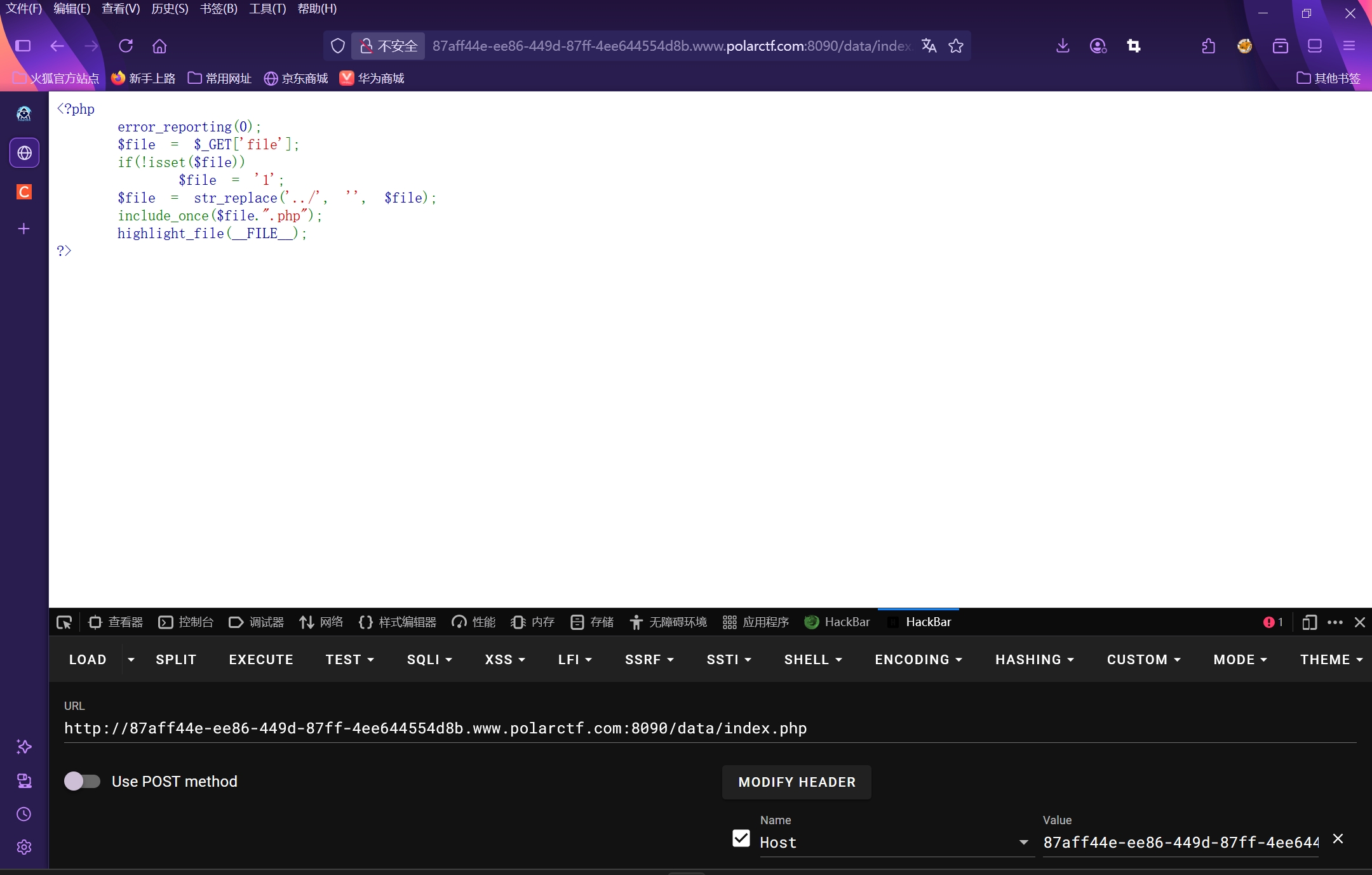Bookmark this page with star icon
This screenshot has height=875, width=1372.
pyautogui.click(x=956, y=46)
